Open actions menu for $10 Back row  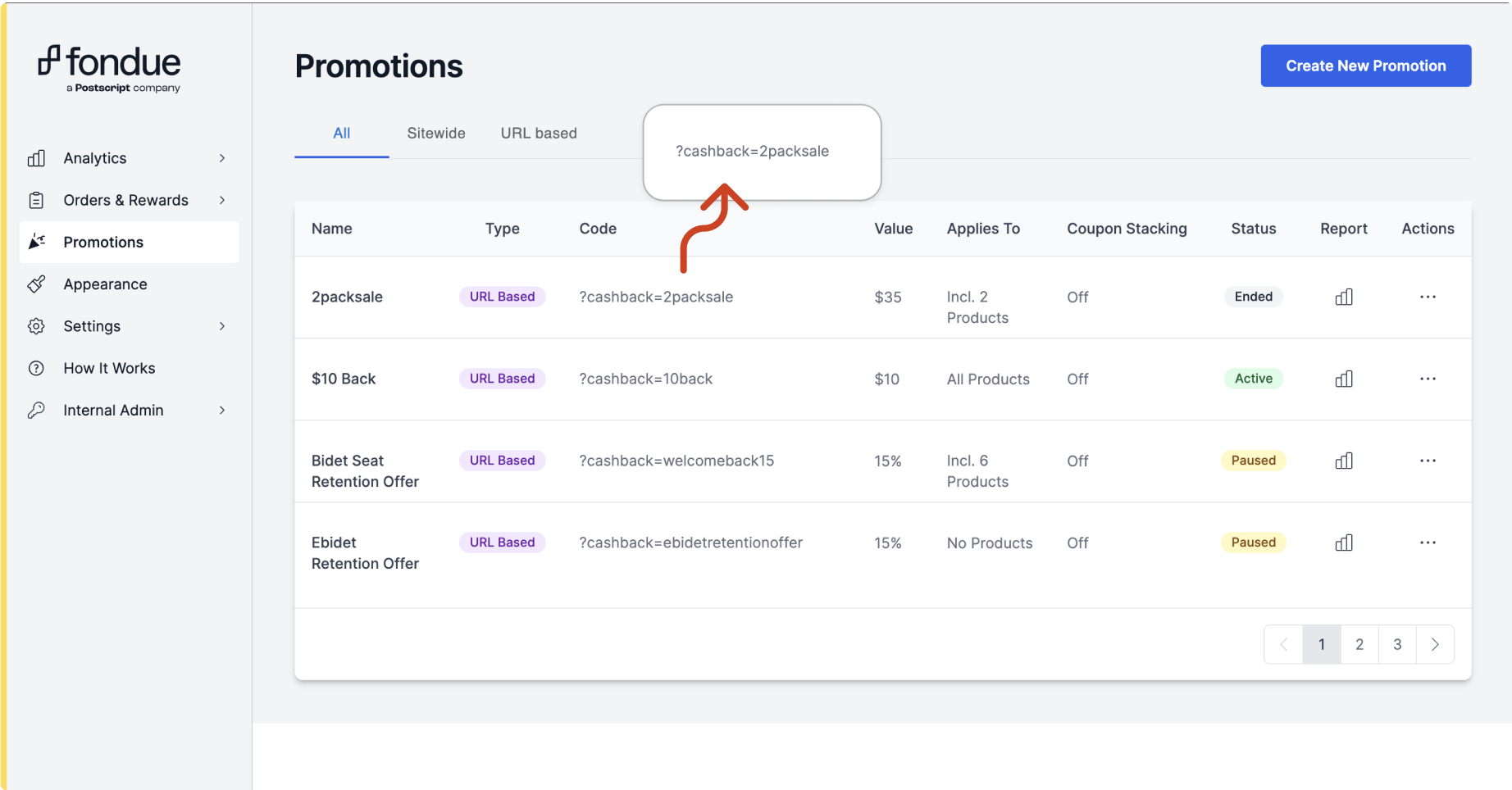(1428, 379)
